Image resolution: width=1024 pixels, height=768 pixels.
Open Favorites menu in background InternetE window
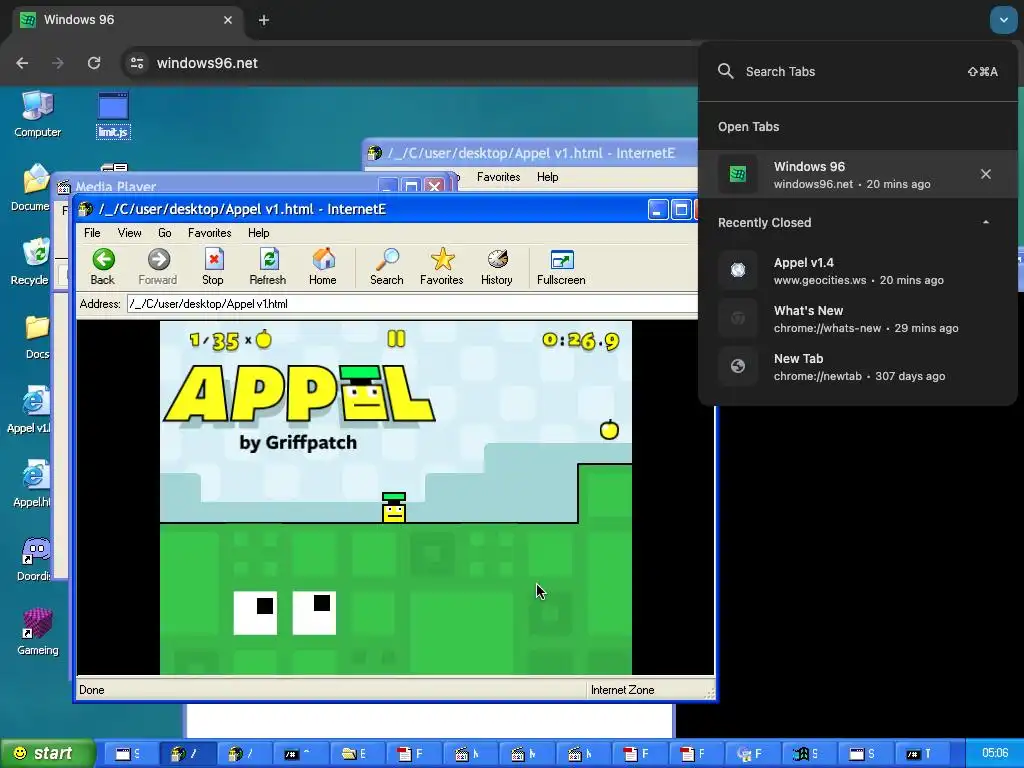tap(498, 177)
